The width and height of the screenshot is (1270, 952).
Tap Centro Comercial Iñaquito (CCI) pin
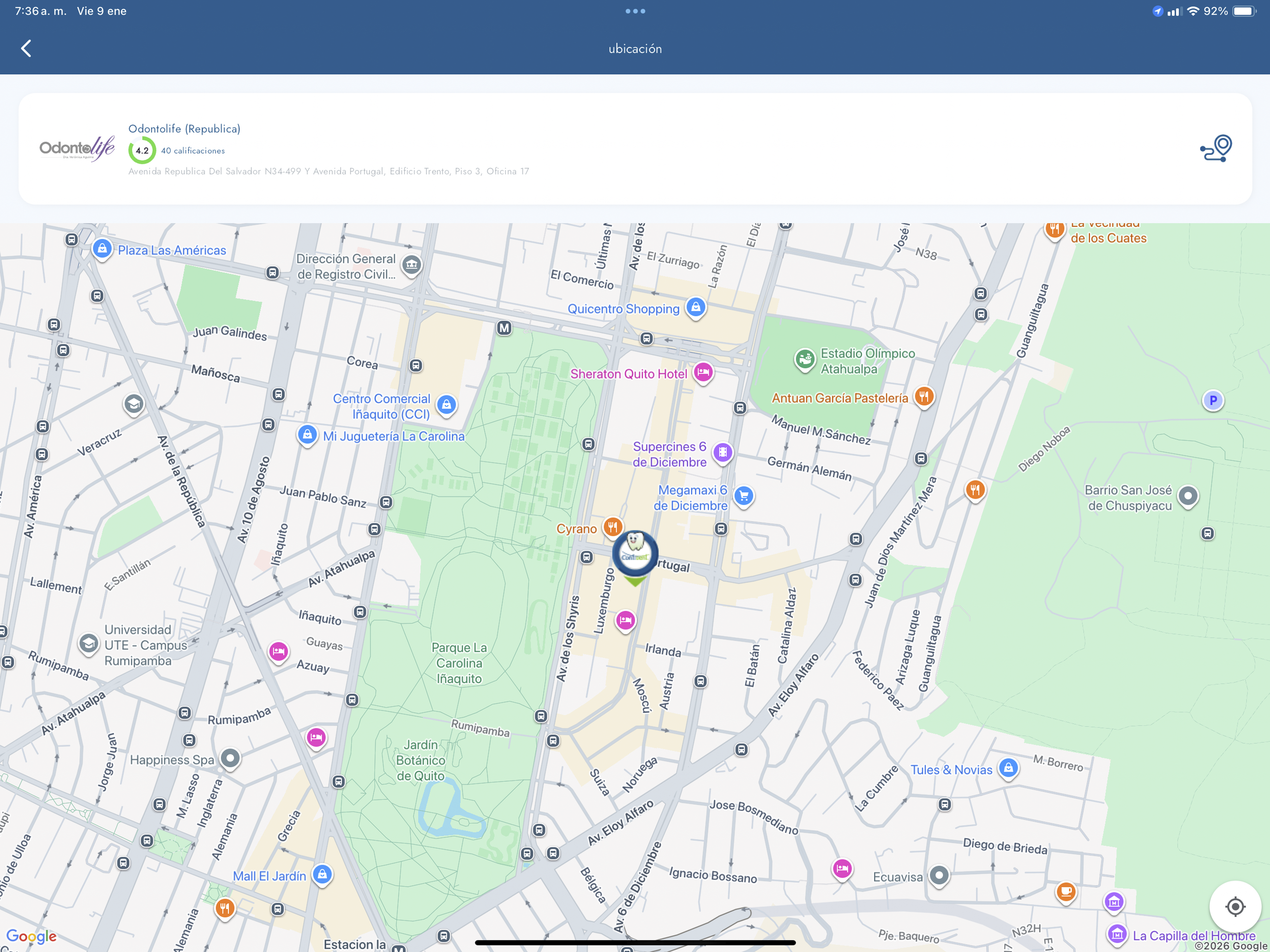point(446,405)
